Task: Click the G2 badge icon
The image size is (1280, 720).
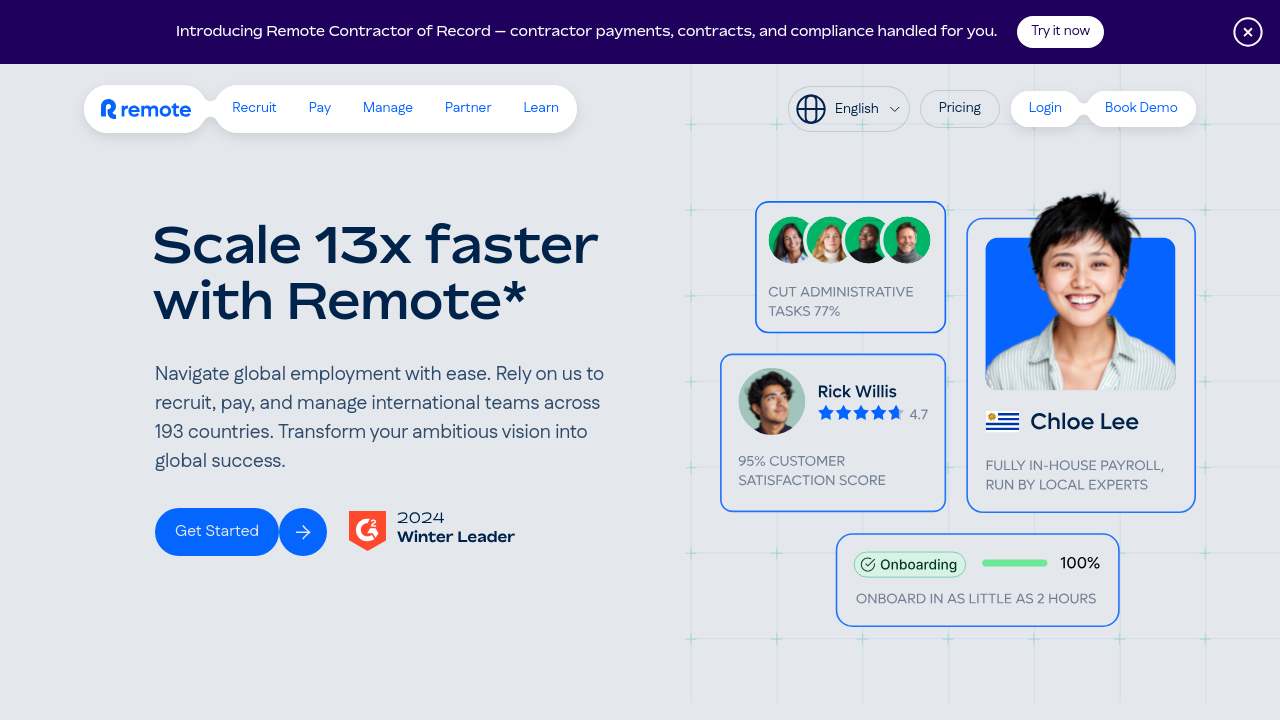Action: coord(367,530)
